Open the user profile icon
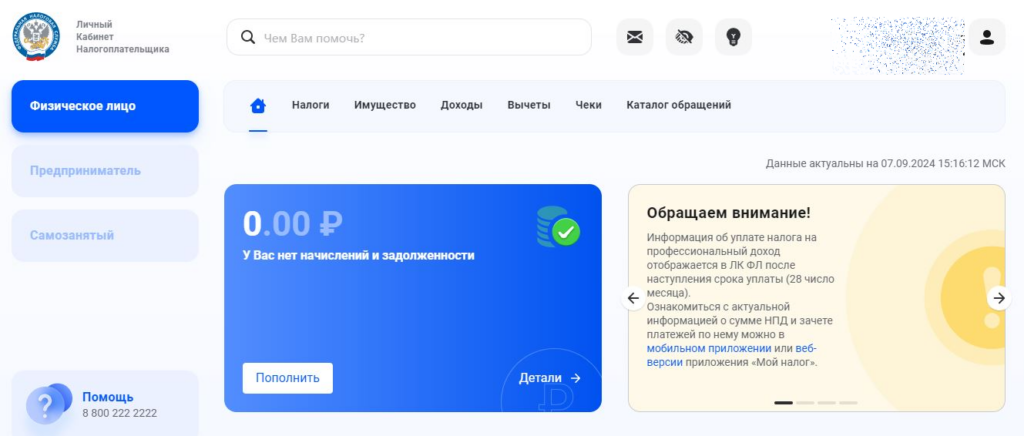Viewport: 1024px width, 436px height. coord(987,37)
